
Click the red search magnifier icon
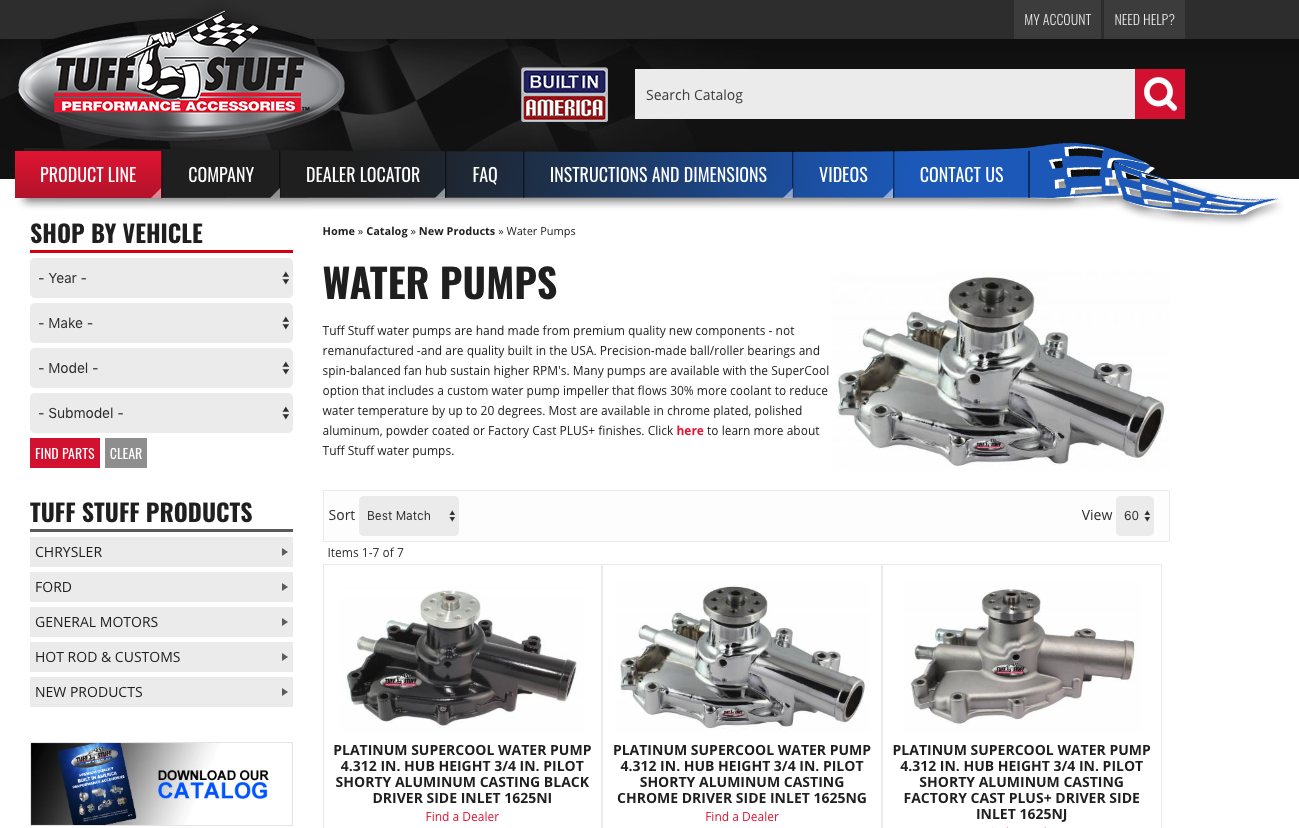pos(1160,94)
